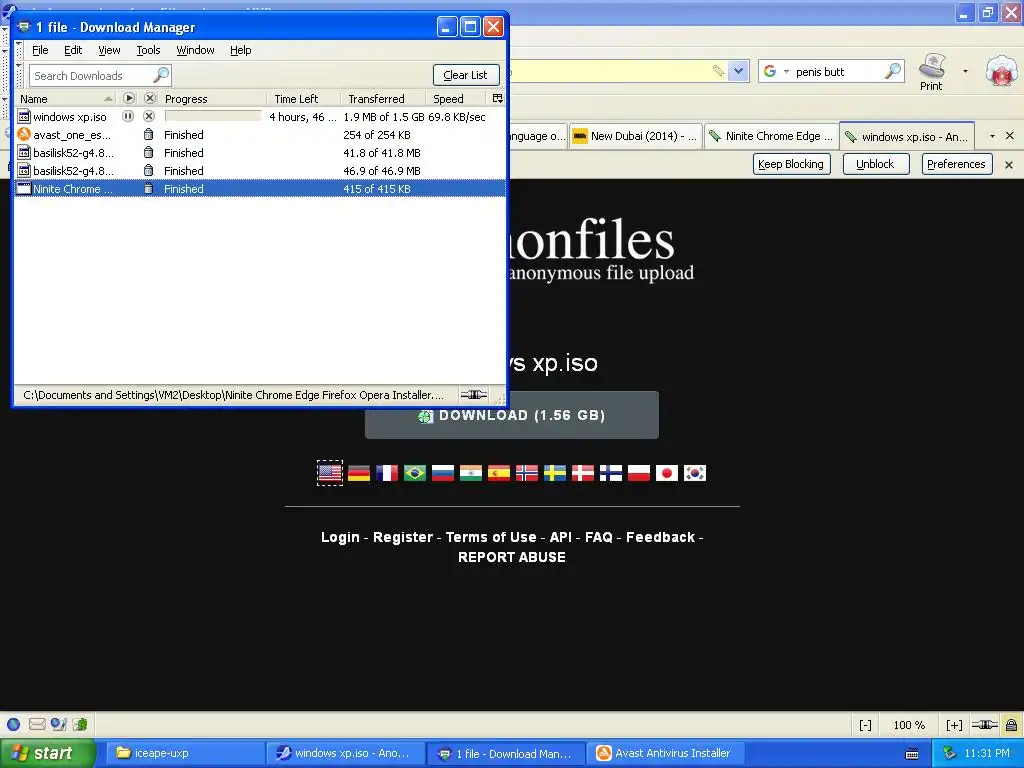Zoom out with the [-] status bar button
Viewport: 1024px width, 768px height.
[x=865, y=725]
